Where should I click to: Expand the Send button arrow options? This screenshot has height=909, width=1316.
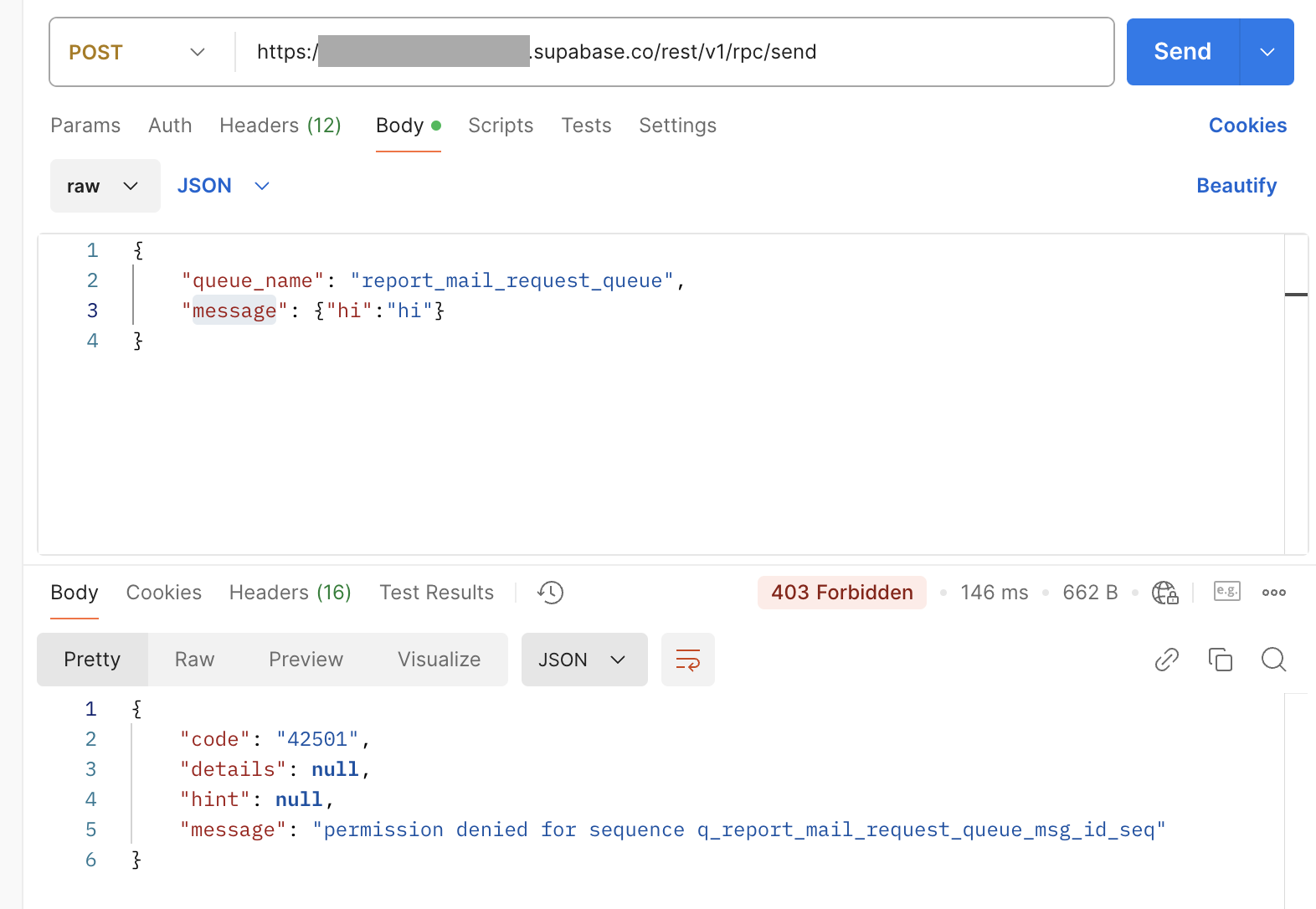click(1267, 52)
